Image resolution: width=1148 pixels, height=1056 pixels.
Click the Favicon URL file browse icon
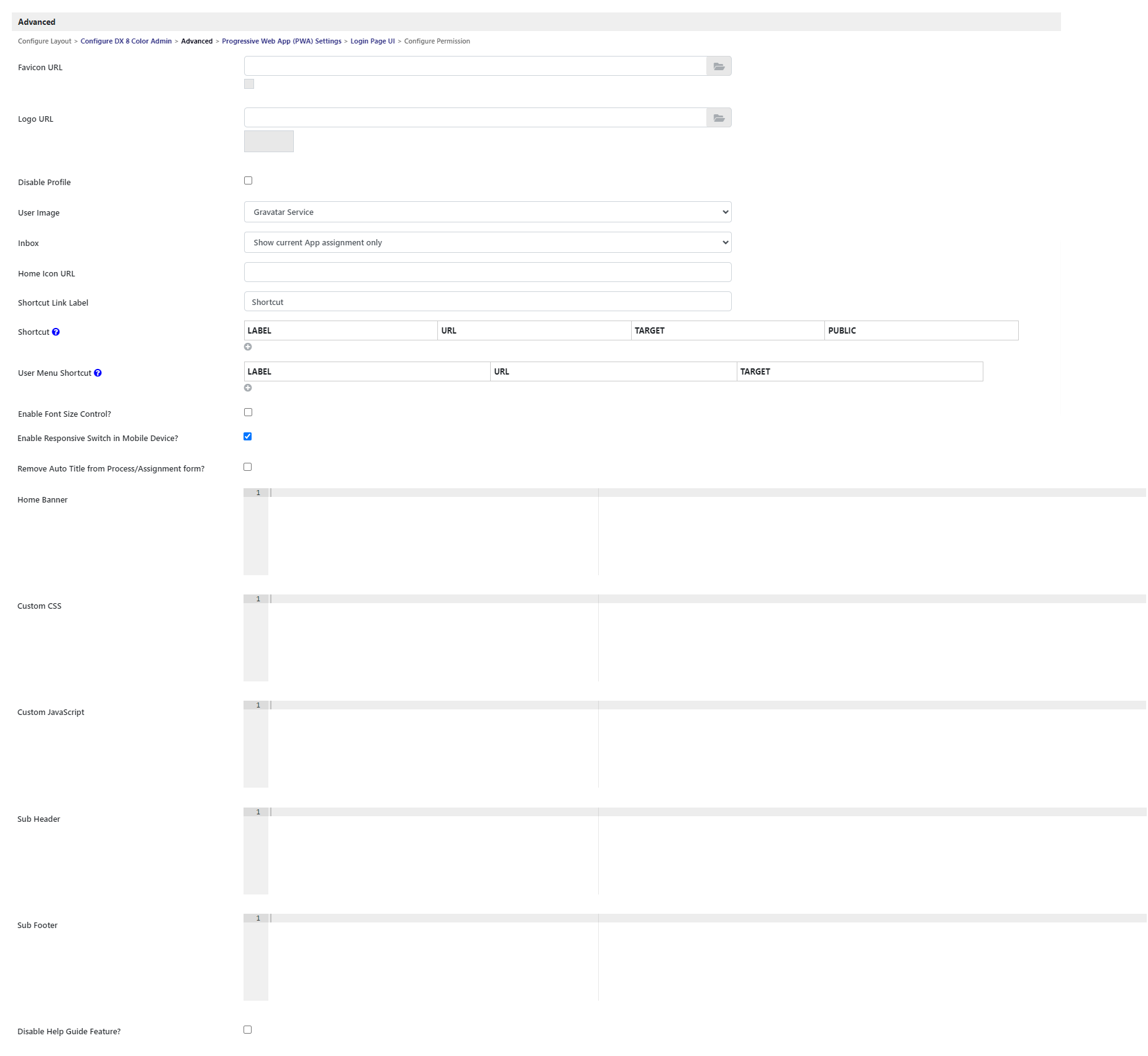(719, 66)
